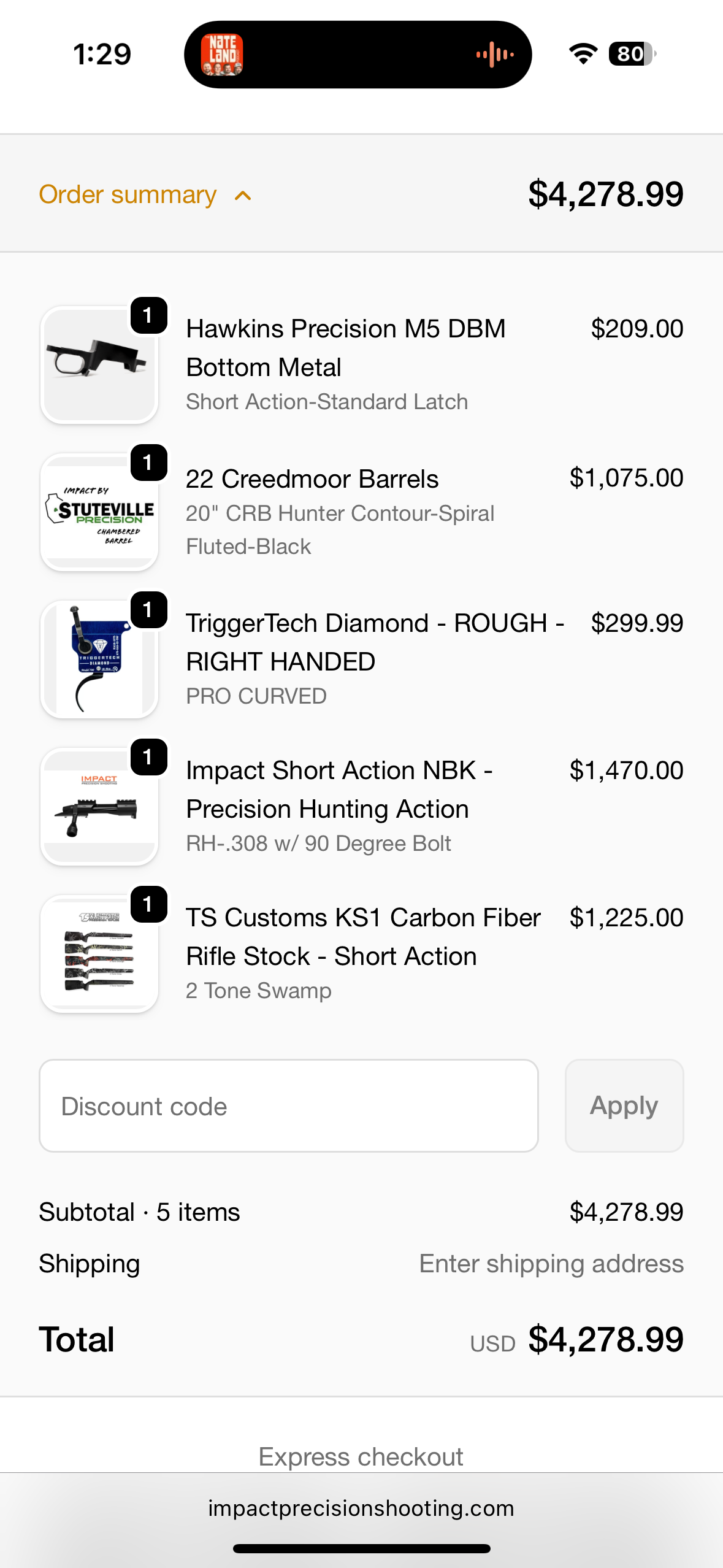Image resolution: width=723 pixels, height=1568 pixels.
Task: Open the TriggerTech Diamond trigger image
Action: point(99,660)
